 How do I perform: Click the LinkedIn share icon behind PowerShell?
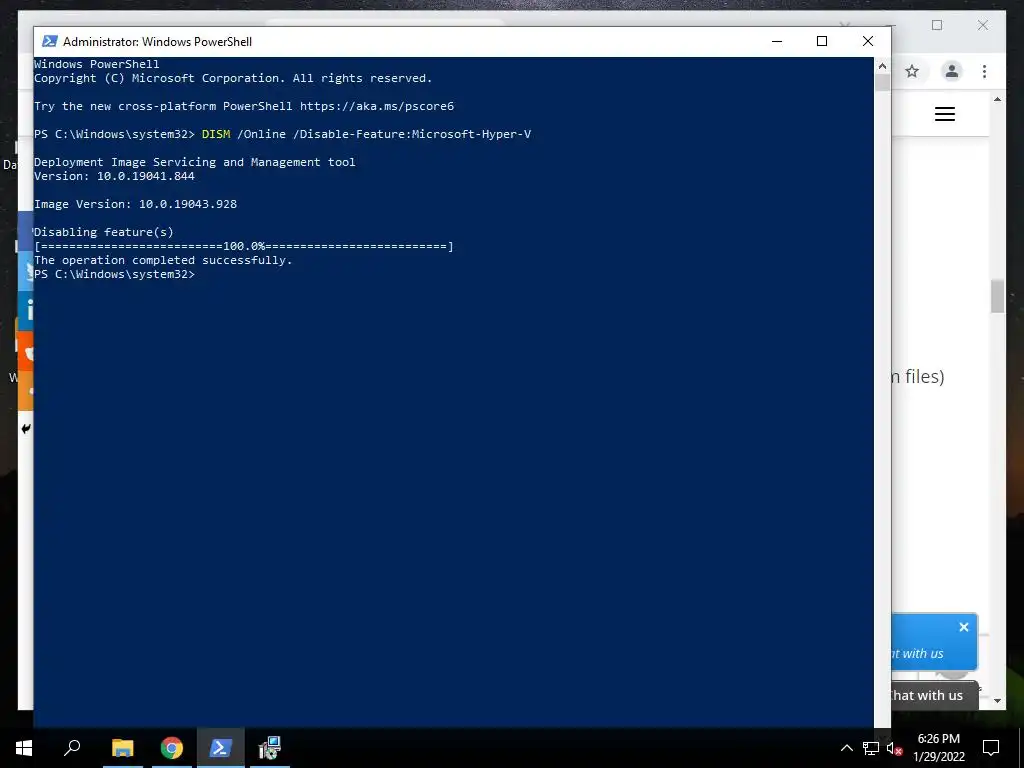(25, 311)
